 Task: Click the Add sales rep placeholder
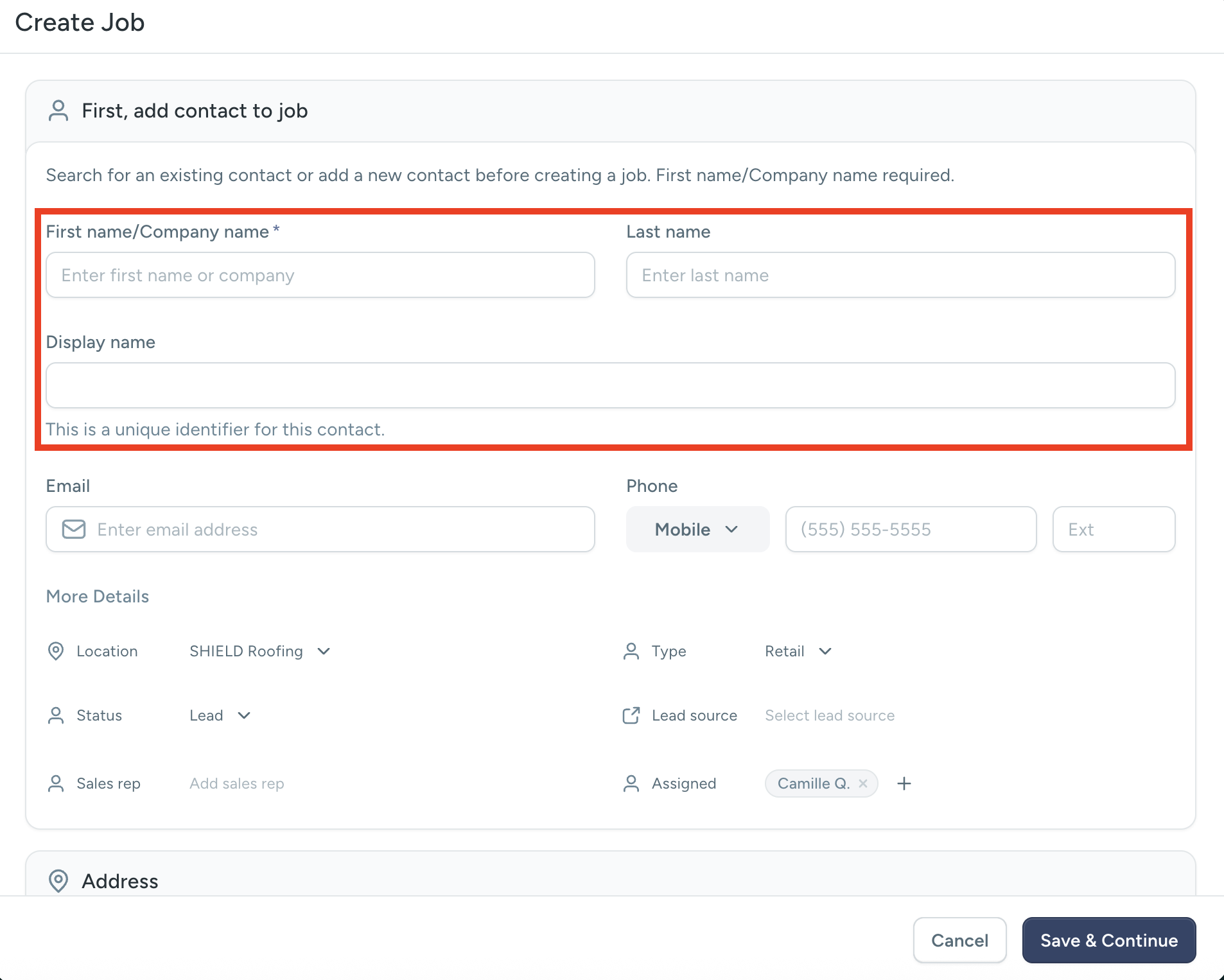coord(236,783)
